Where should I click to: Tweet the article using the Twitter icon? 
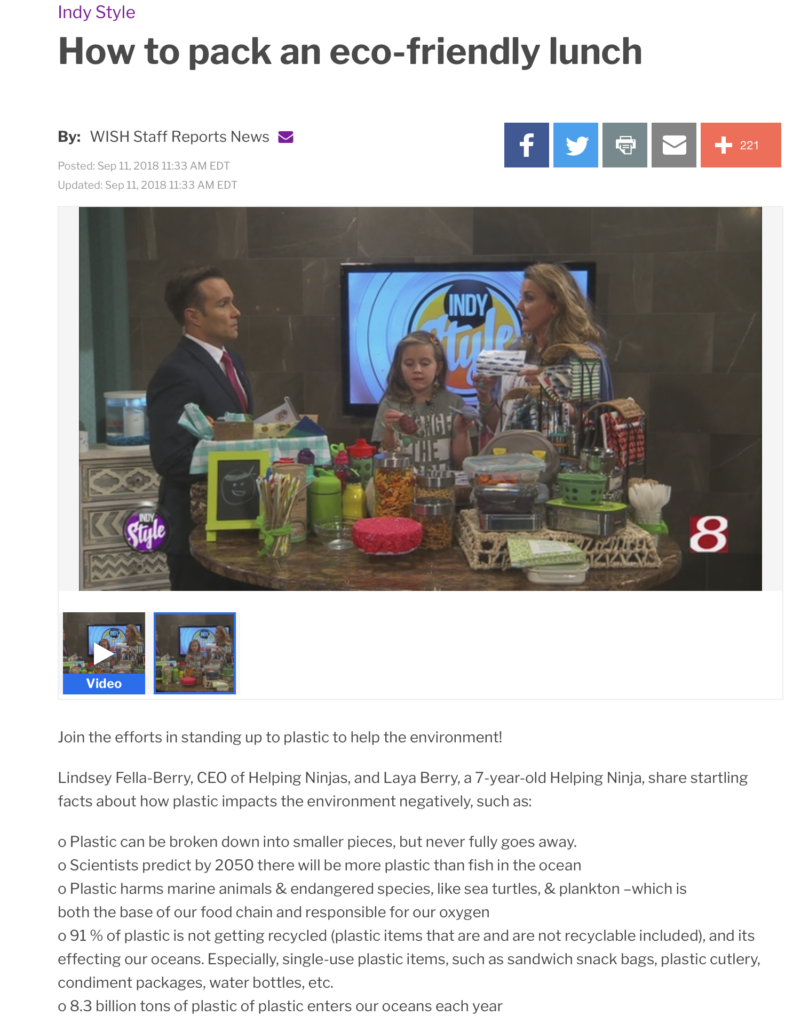click(575, 145)
